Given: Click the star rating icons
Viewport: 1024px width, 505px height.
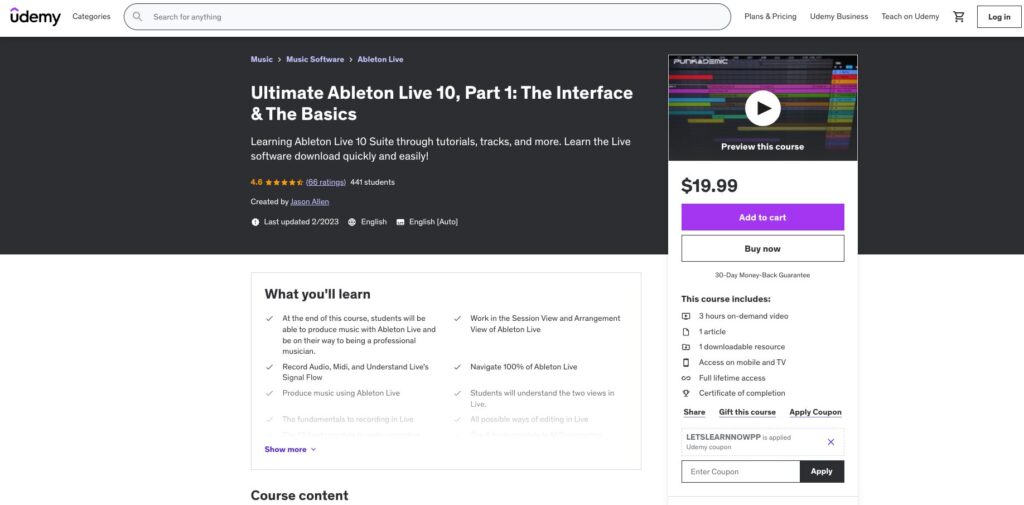Looking at the screenshot, I should pyautogui.click(x=284, y=182).
